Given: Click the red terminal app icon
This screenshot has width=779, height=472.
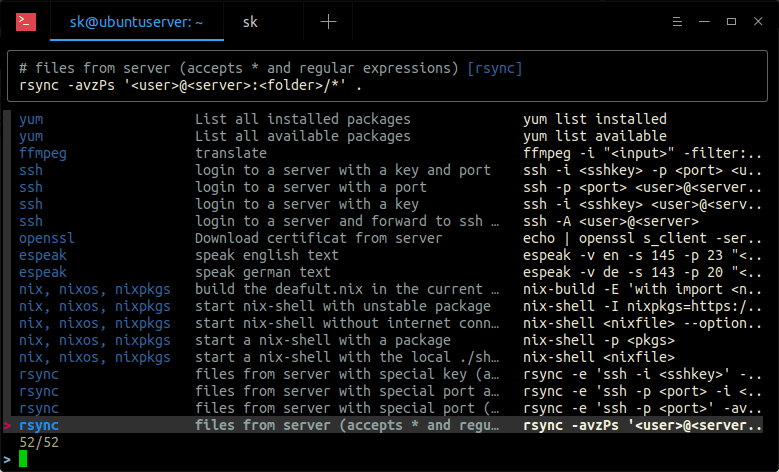Looking at the screenshot, I should point(27,21).
